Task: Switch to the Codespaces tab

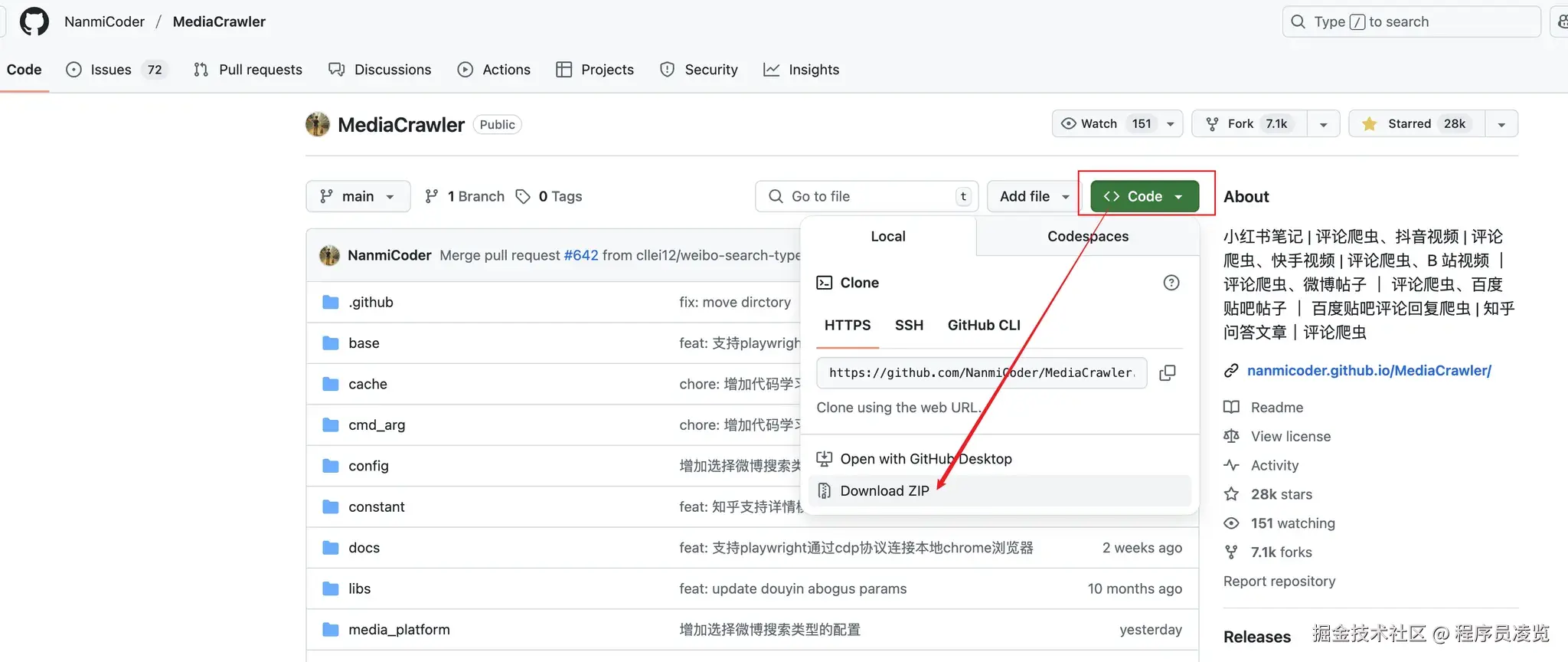Action: click(1088, 236)
